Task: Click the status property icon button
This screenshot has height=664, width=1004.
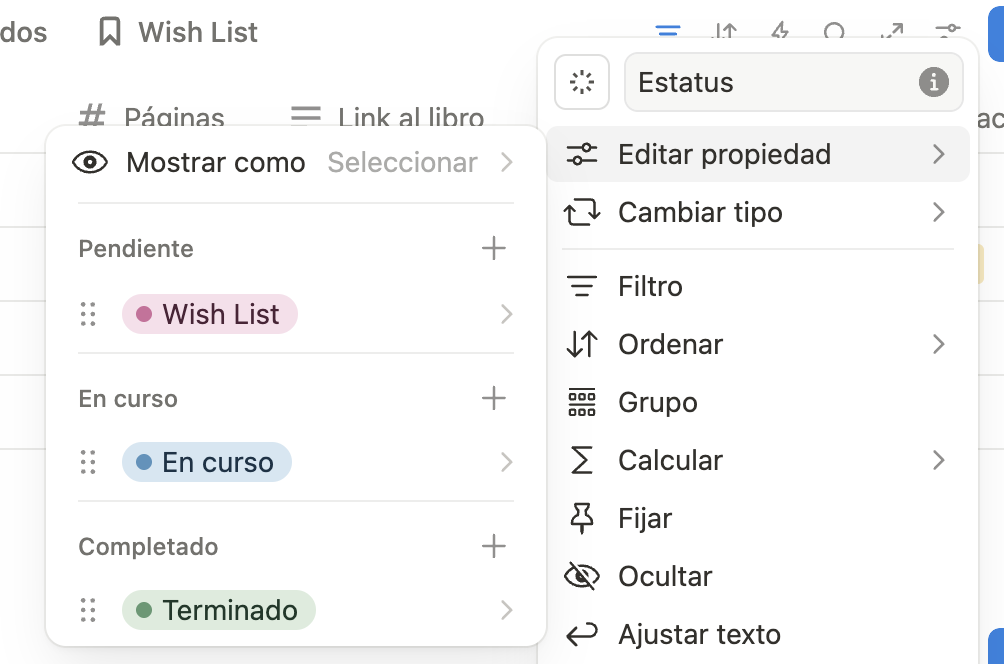Action: pos(581,82)
